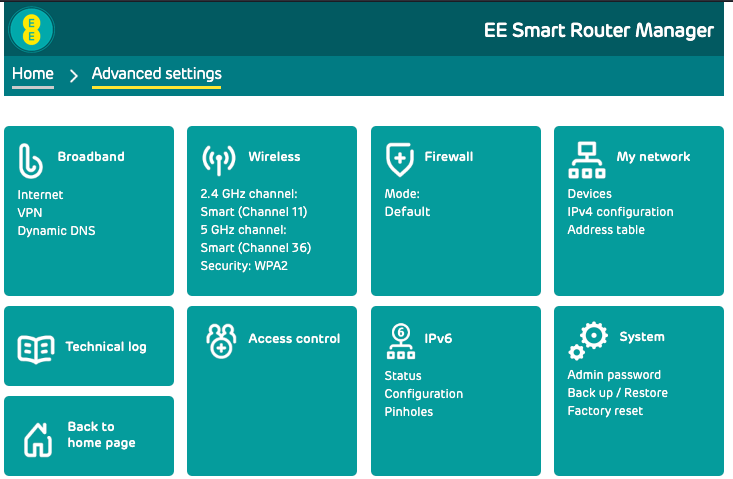Screen dimensions: 733x479
Task: Click the Back to home page house icon
Action: (x=37, y=437)
